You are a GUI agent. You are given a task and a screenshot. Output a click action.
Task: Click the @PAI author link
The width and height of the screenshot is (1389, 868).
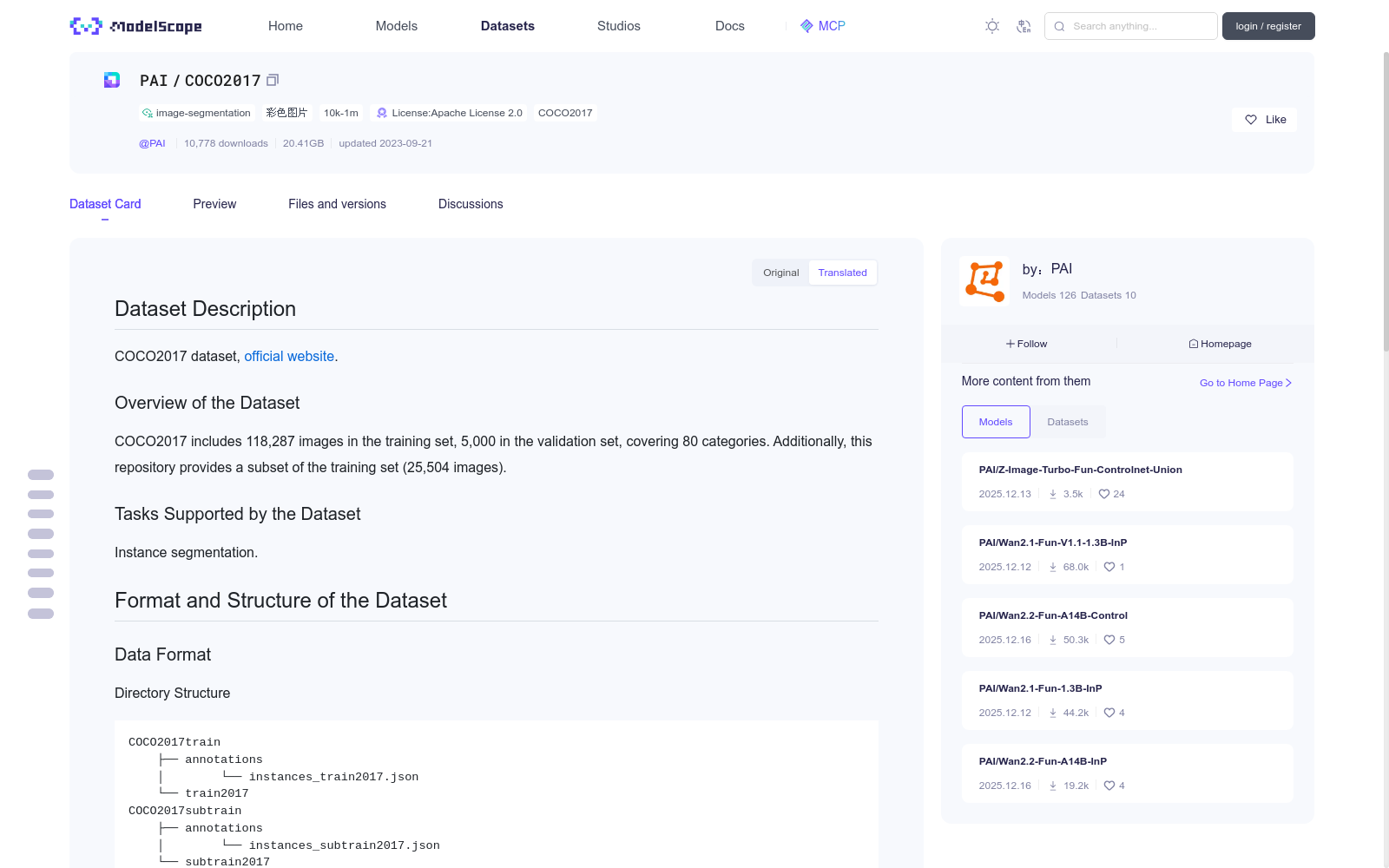coord(152,143)
